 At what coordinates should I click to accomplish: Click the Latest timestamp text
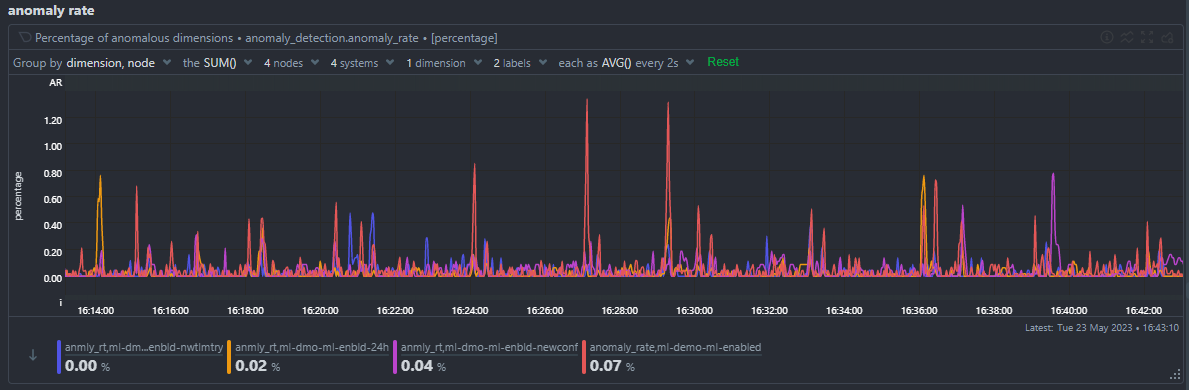[x=1103, y=328]
